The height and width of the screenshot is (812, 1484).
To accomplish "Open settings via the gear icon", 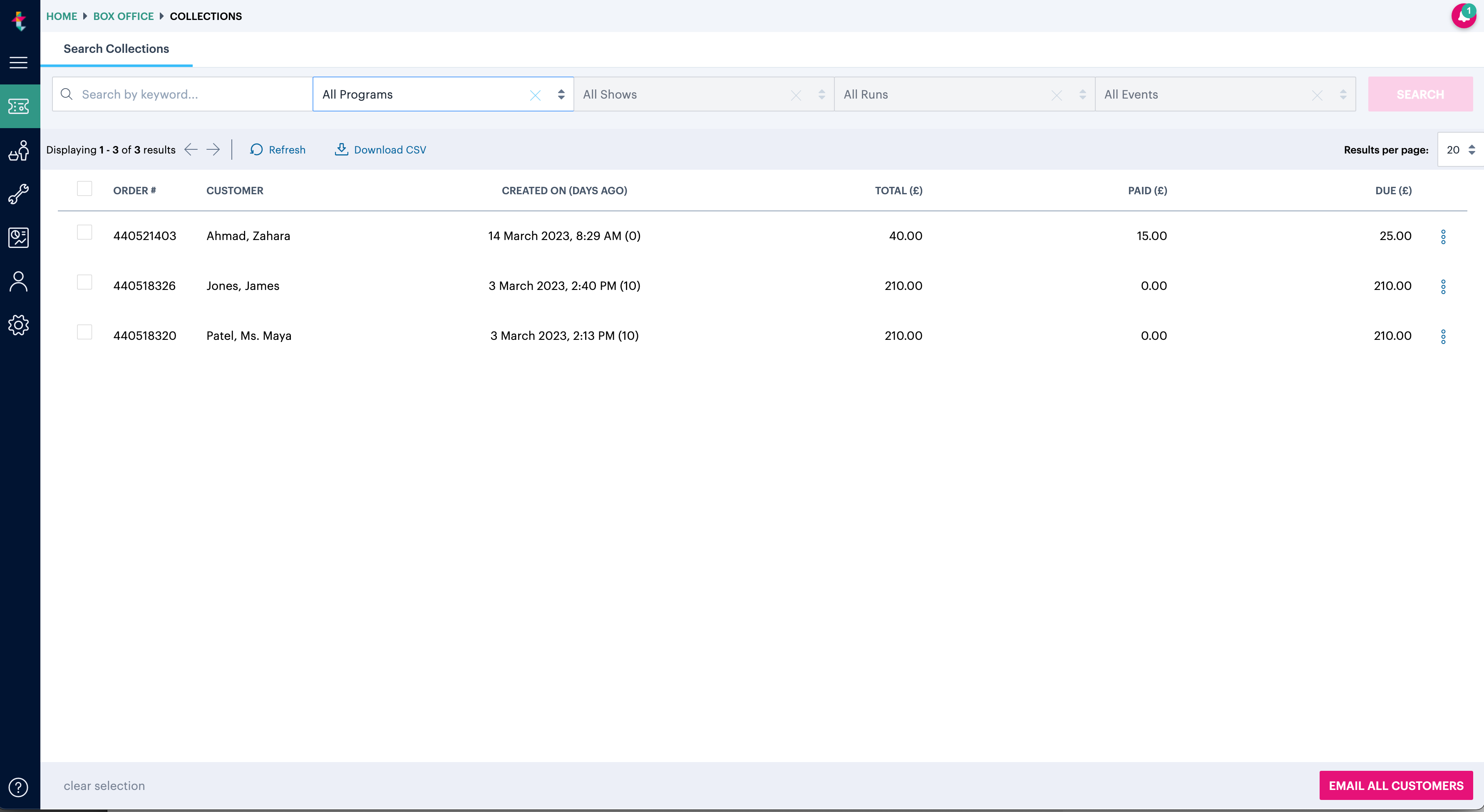I will 19,325.
